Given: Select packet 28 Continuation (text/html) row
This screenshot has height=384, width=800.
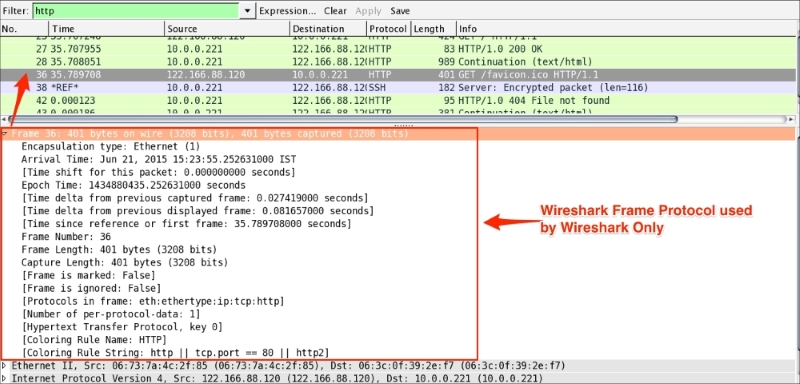Looking at the screenshot, I should click(x=397, y=62).
